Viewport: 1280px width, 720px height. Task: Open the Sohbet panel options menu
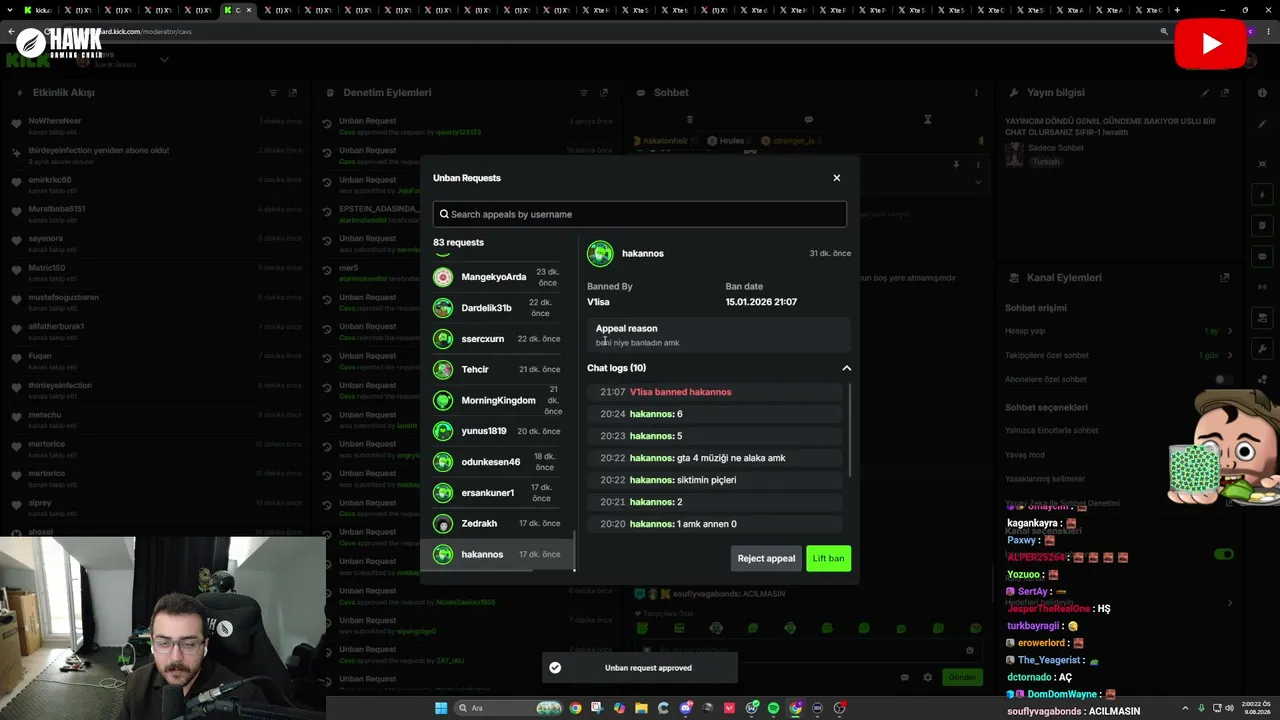[x=976, y=93]
